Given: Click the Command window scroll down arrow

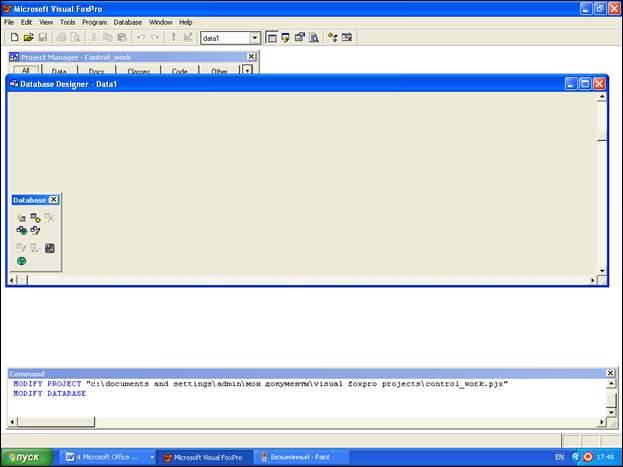Looking at the screenshot, I should 611,412.
